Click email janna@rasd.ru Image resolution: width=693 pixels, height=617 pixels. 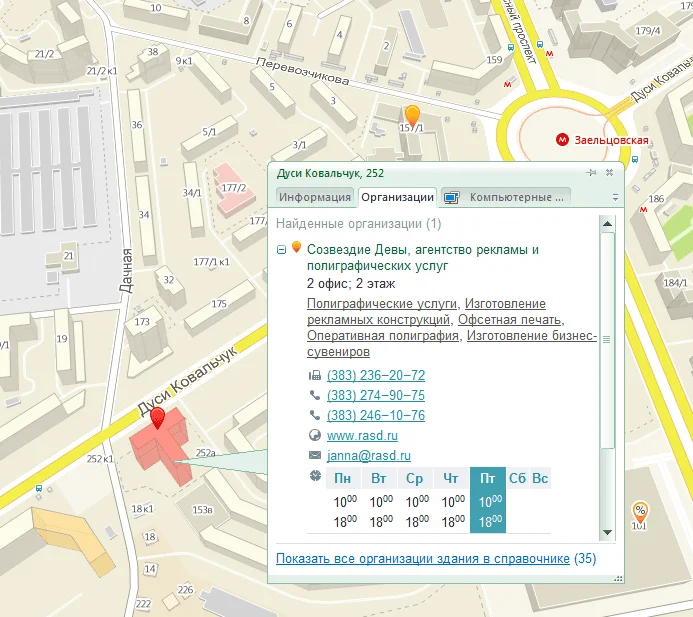pyautogui.click(x=369, y=456)
